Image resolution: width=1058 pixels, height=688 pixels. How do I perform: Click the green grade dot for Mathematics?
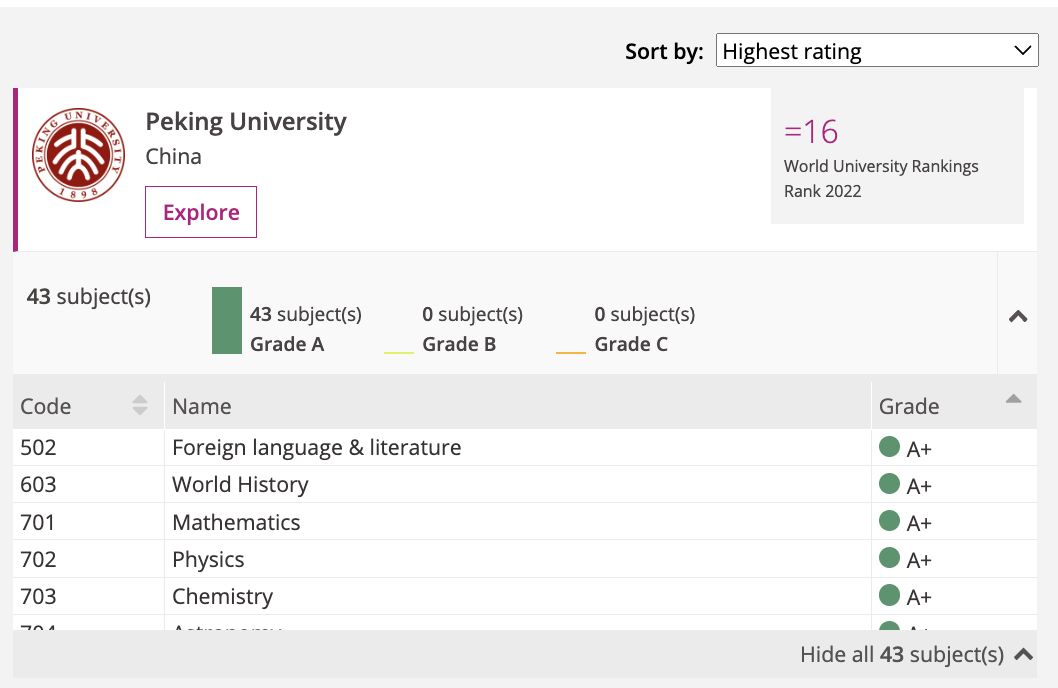click(x=889, y=521)
